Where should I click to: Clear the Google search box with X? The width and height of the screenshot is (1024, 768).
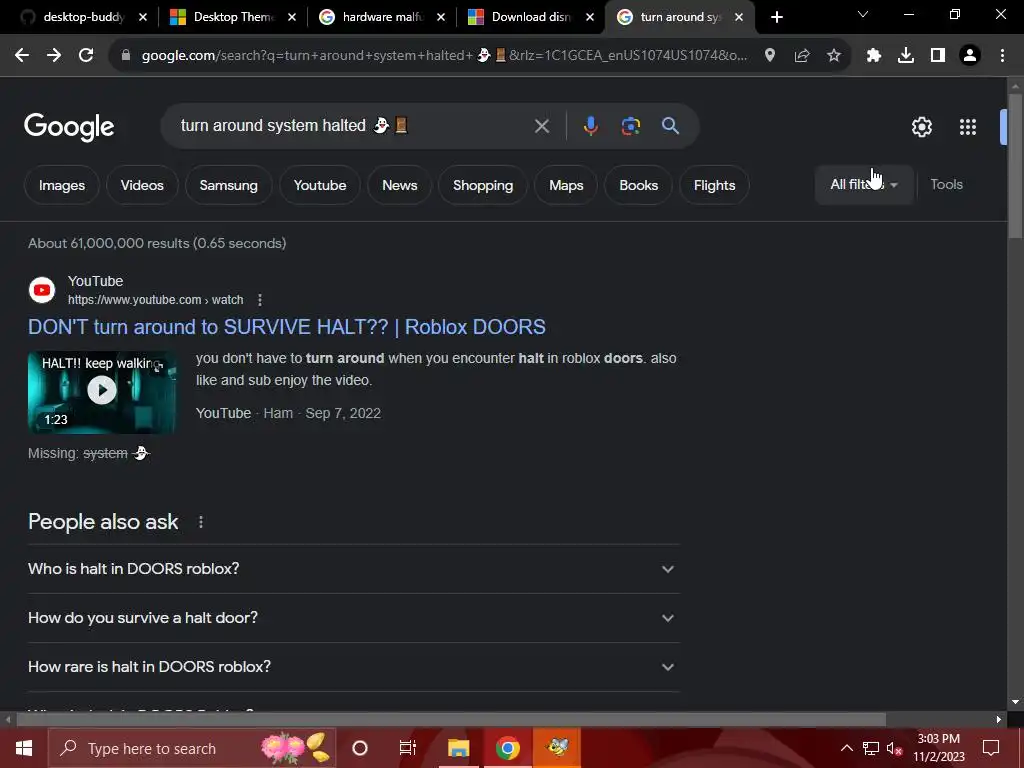pyautogui.click(x=542, y=126)
